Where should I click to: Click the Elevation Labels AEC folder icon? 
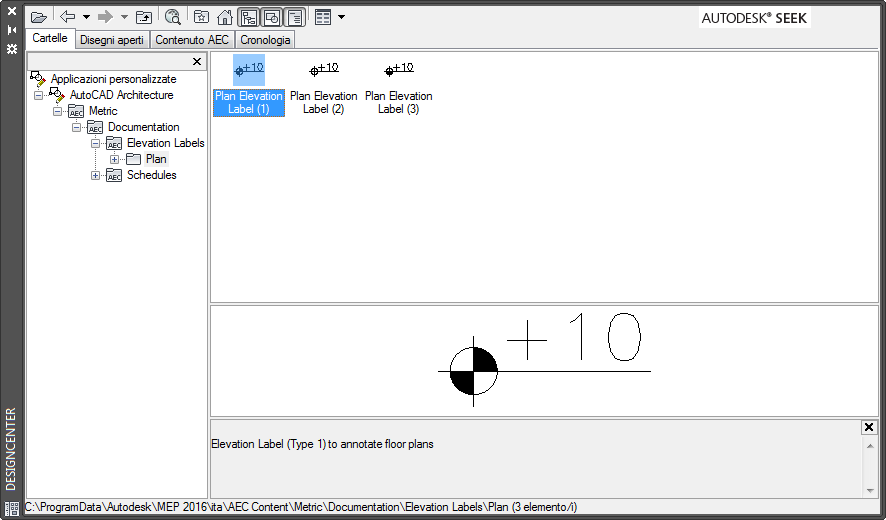[114, 143]
